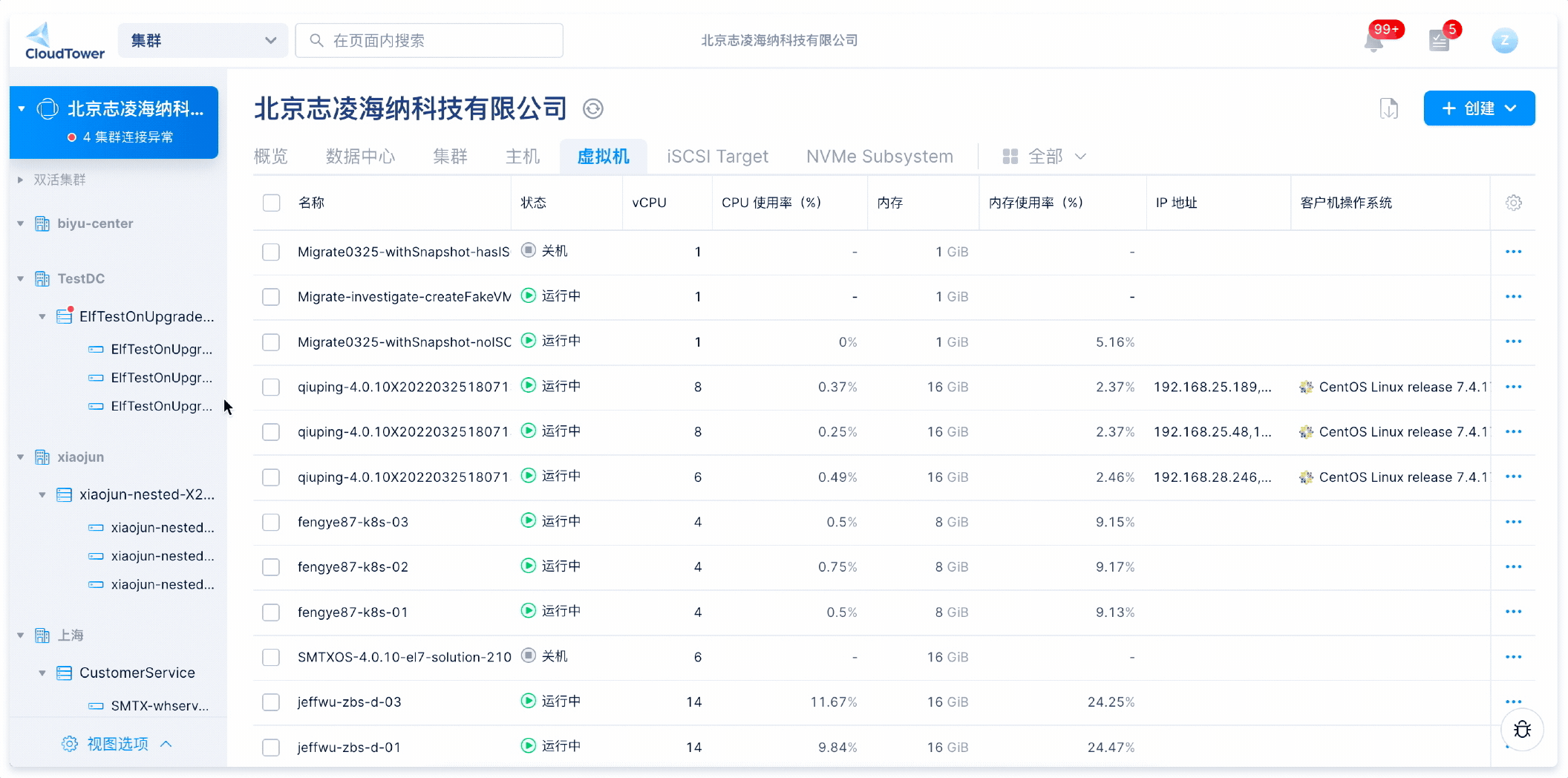Screen dimensions: 1568x778
Task: Open the jeffwu-zbs-d-01 virtual machine
Action: point(349,748)
